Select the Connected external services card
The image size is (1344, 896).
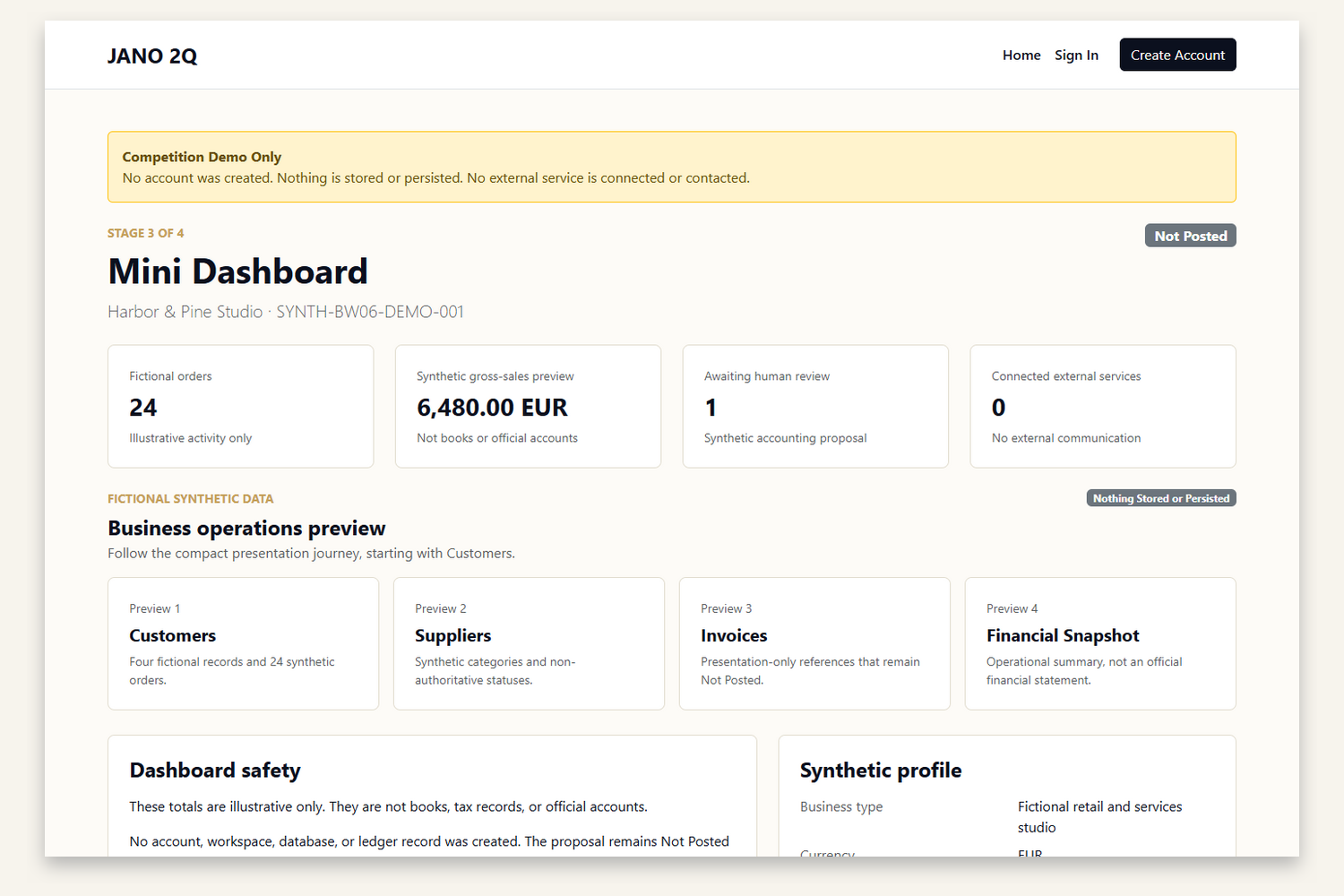point(1103,406)
